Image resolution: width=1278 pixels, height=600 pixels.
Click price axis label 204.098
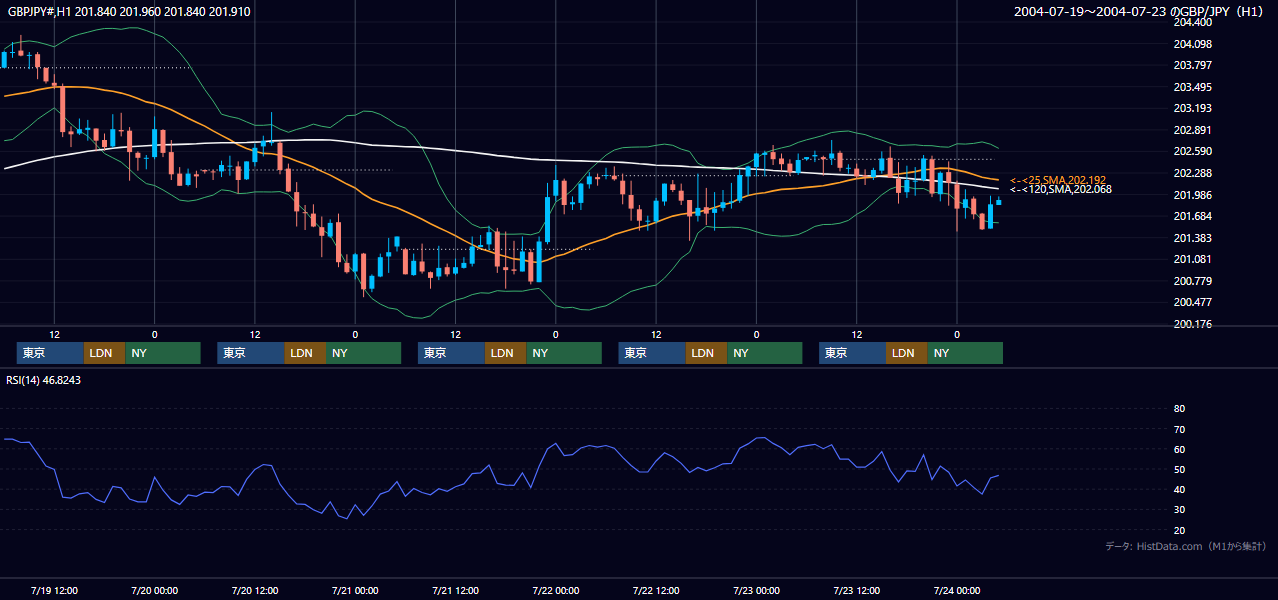pyautogui.click(x=1191, y=44)
